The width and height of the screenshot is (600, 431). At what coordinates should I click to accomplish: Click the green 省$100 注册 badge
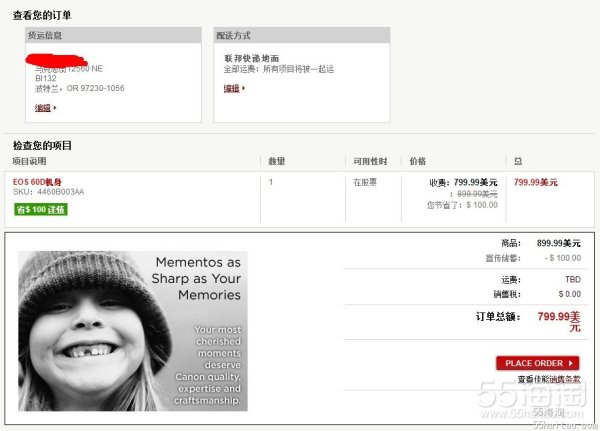point(41,209)
